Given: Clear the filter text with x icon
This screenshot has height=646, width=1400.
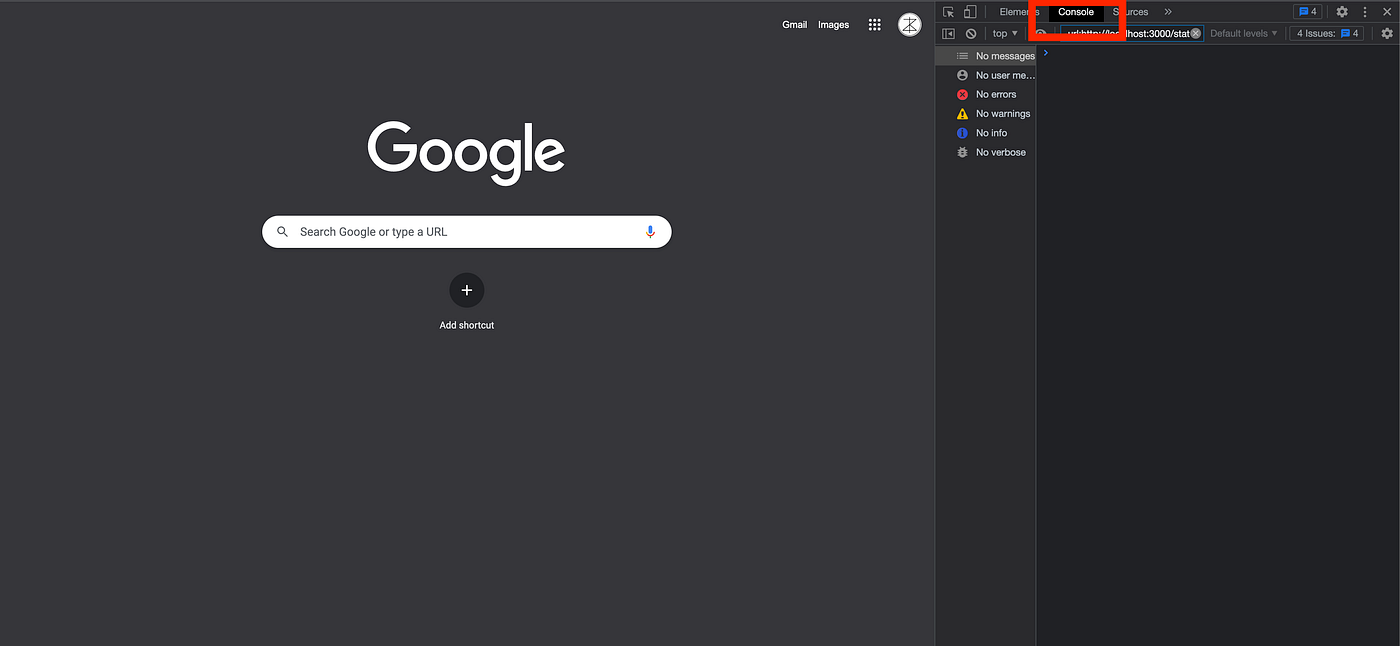Looking at the screenshot, I should (1195, 33).
